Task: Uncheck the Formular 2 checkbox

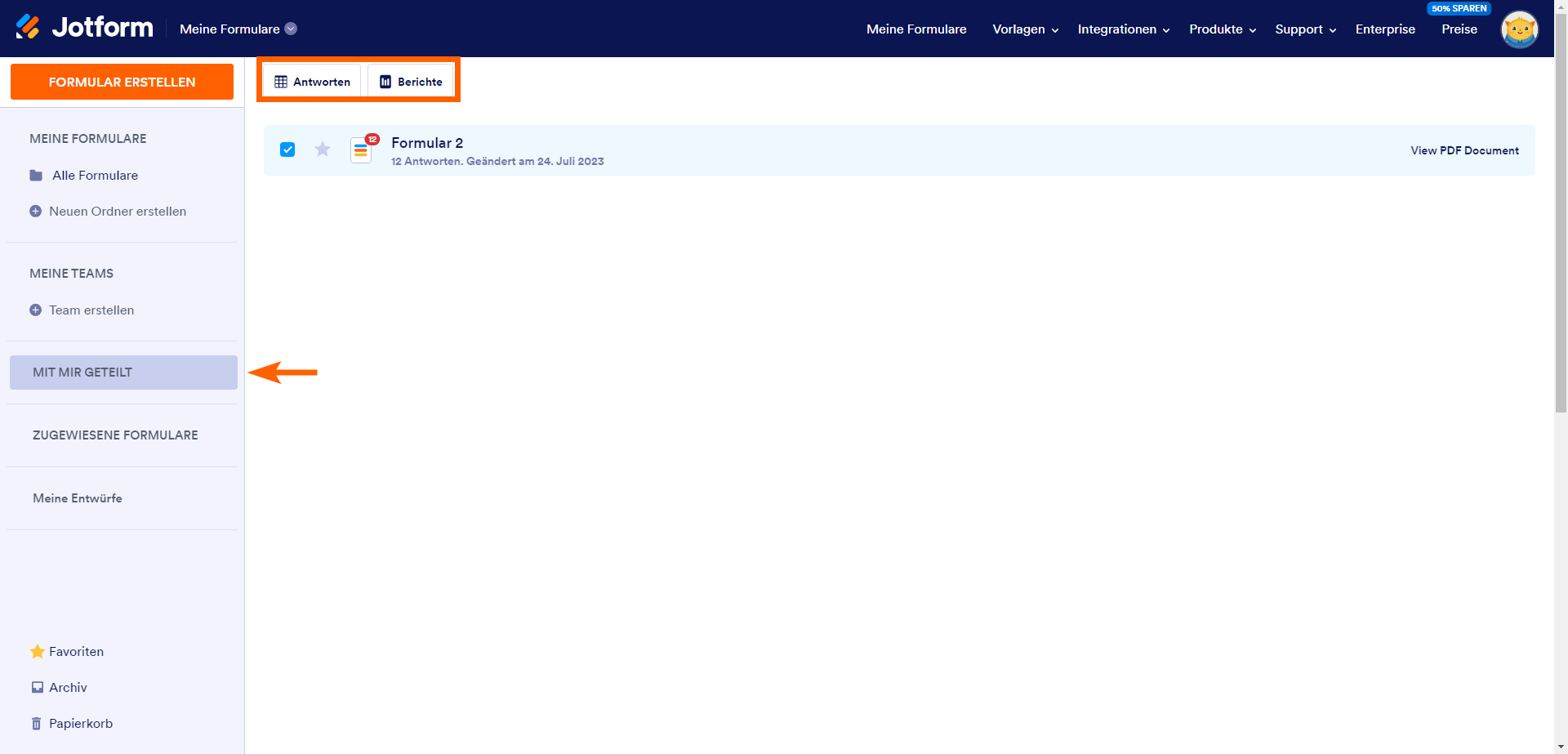Action: [x=287, y=149]
